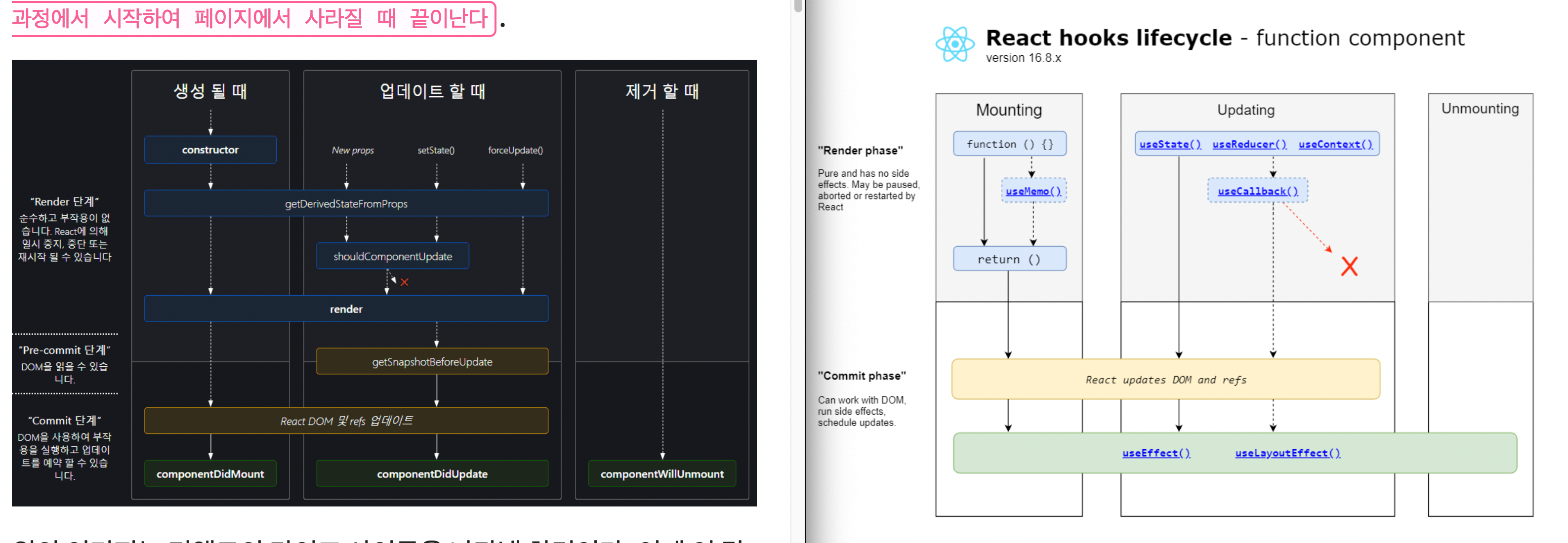Click the 'return ()' box
Screen dimensions: 1568x543
(1009, 259)
